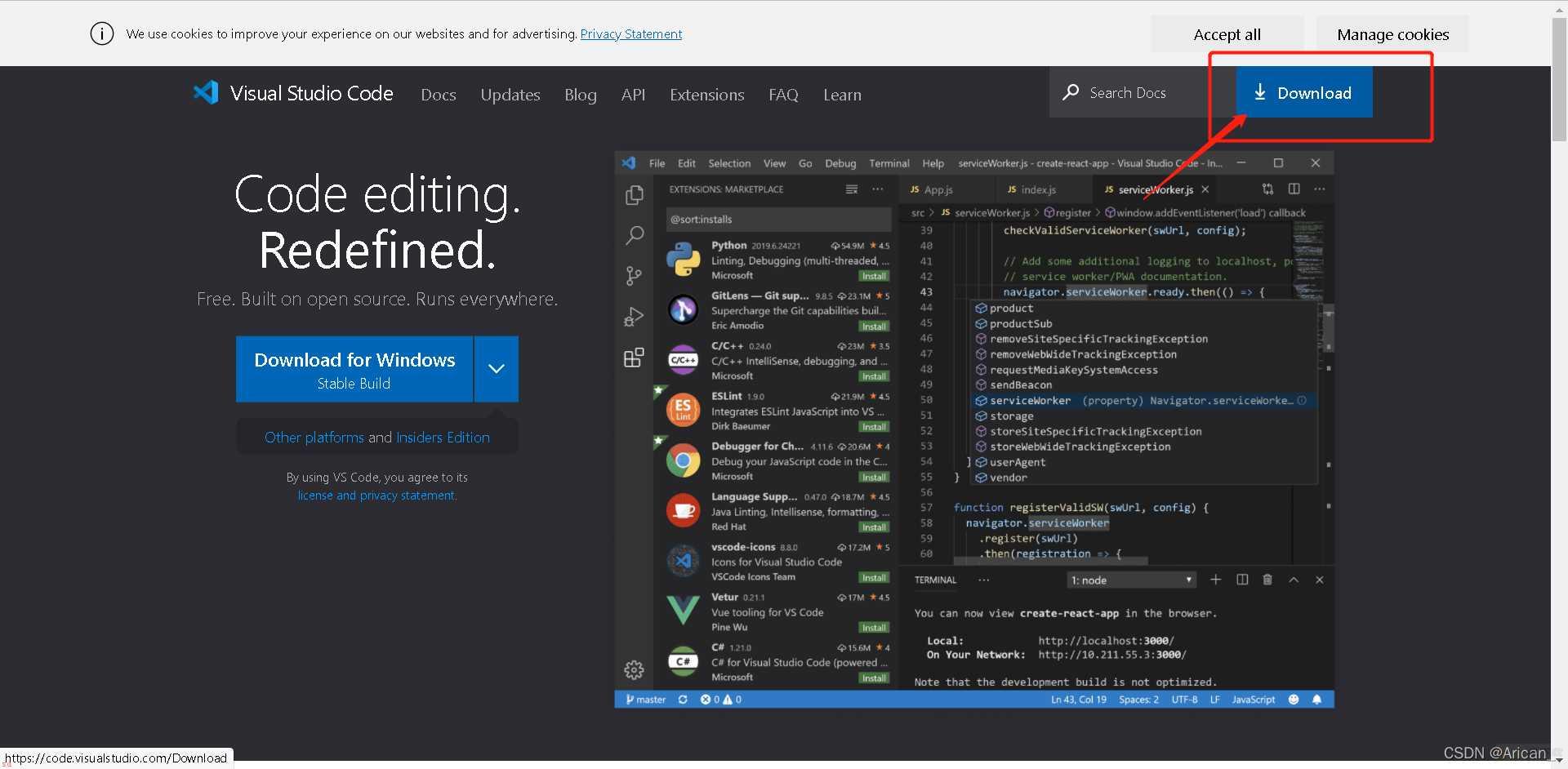Open the Search icon in activity bar

[x=634, y=235]
